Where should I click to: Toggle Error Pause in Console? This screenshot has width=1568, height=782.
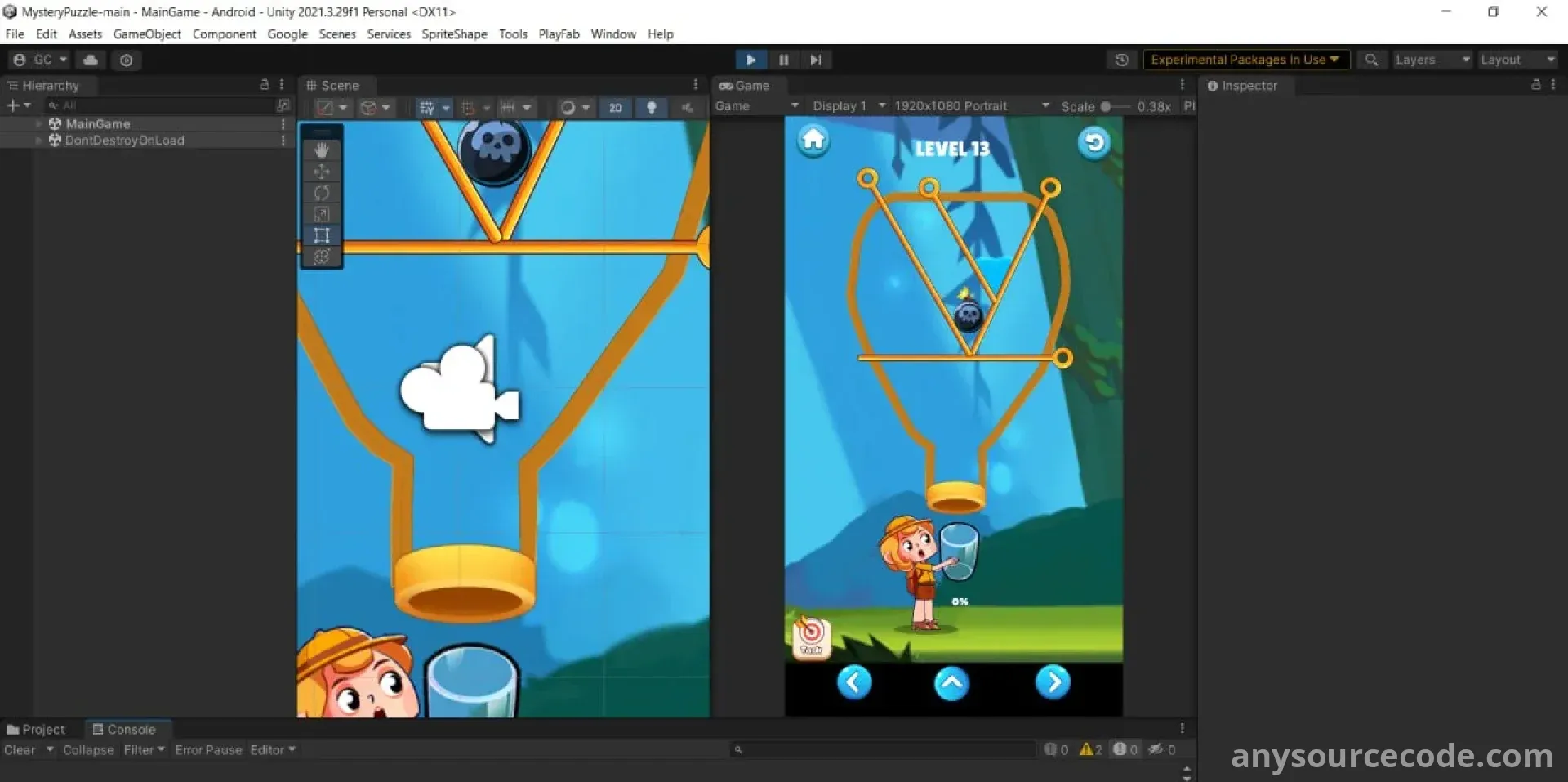coord(208,750)
